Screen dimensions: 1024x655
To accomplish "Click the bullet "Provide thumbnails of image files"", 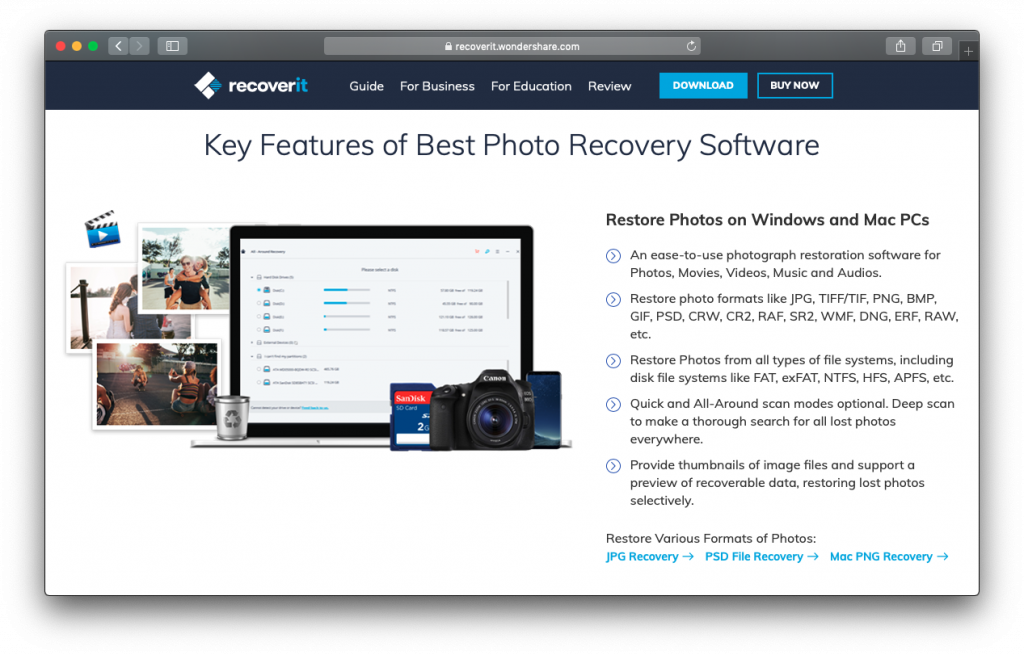I will pyautogui.click(x=777, y=483).
